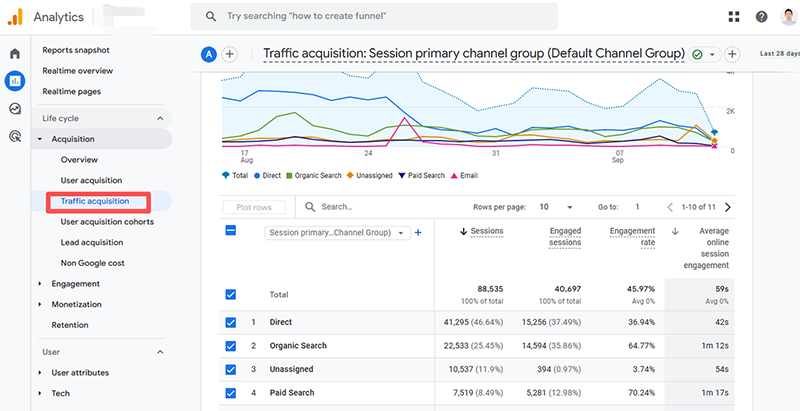
Task: Select User acquisition in the sidebar
Action: click(91, 180)
